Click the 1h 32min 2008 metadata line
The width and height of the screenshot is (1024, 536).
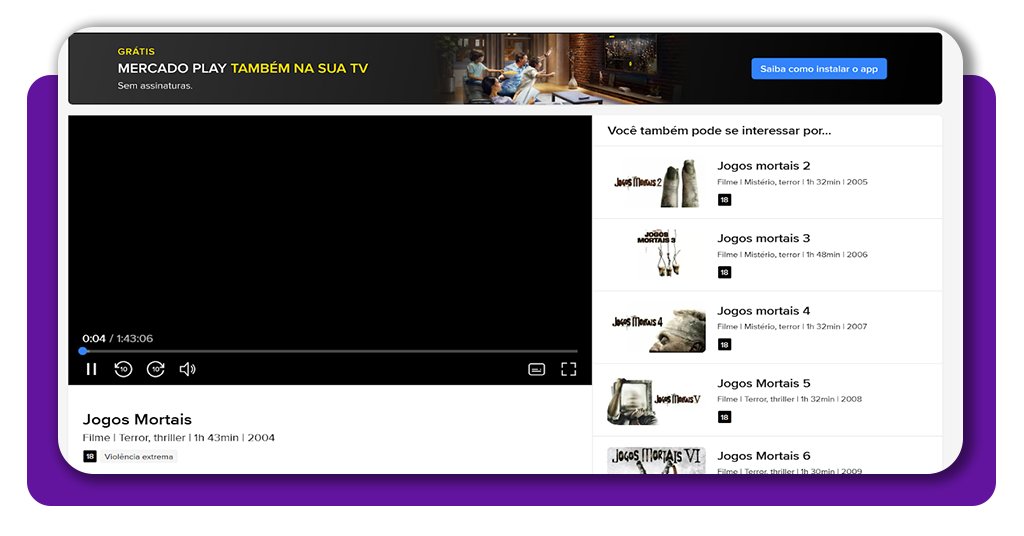790,399
